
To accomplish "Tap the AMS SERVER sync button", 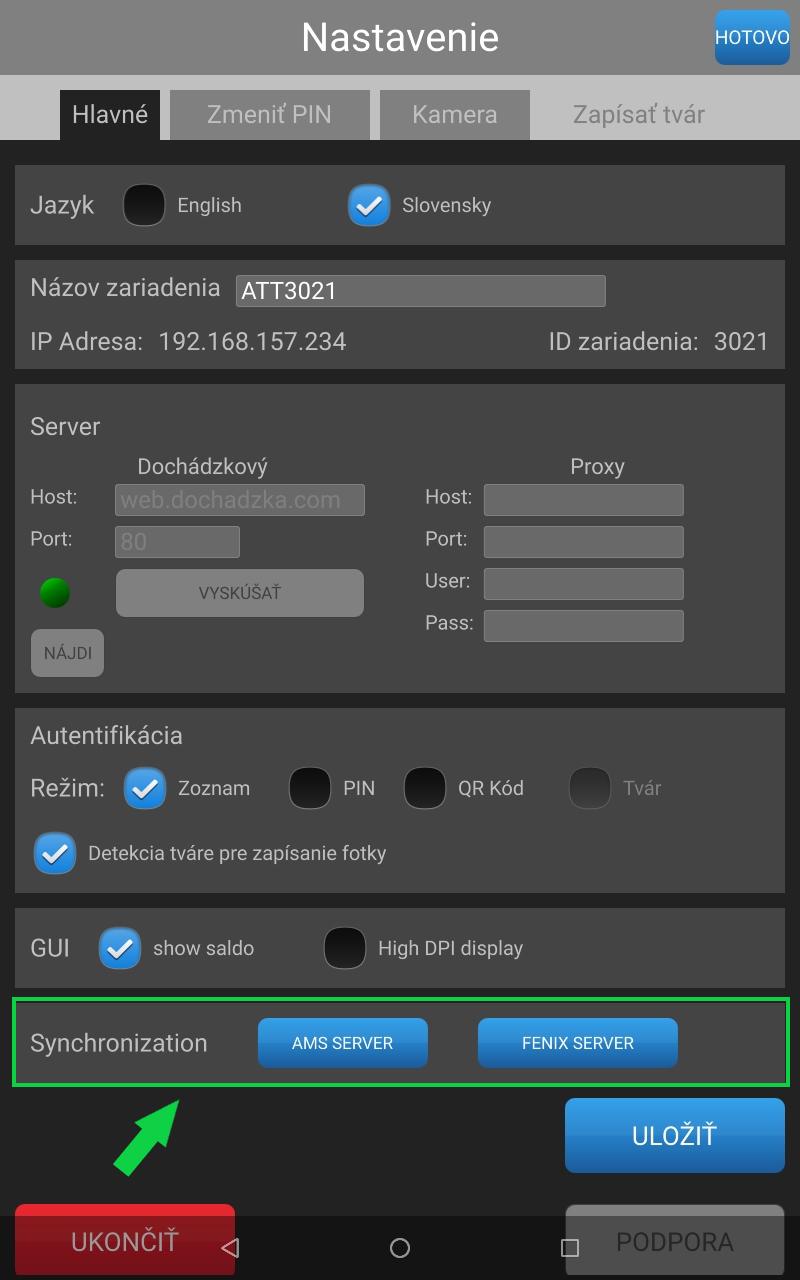I will tap(343, 1043).
